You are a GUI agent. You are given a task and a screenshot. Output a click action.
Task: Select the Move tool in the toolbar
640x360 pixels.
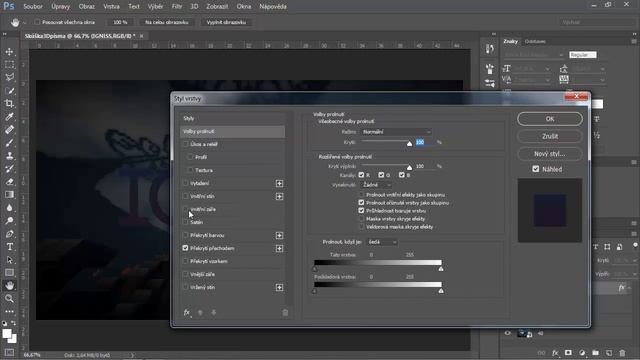(9, 52)
